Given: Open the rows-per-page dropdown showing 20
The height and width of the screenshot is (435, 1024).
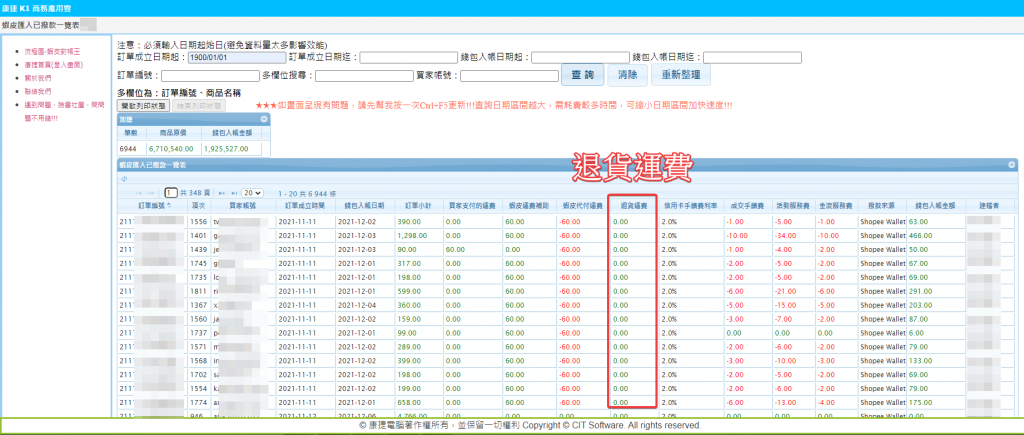Looking at the screenshot, I should pos(251,191).
